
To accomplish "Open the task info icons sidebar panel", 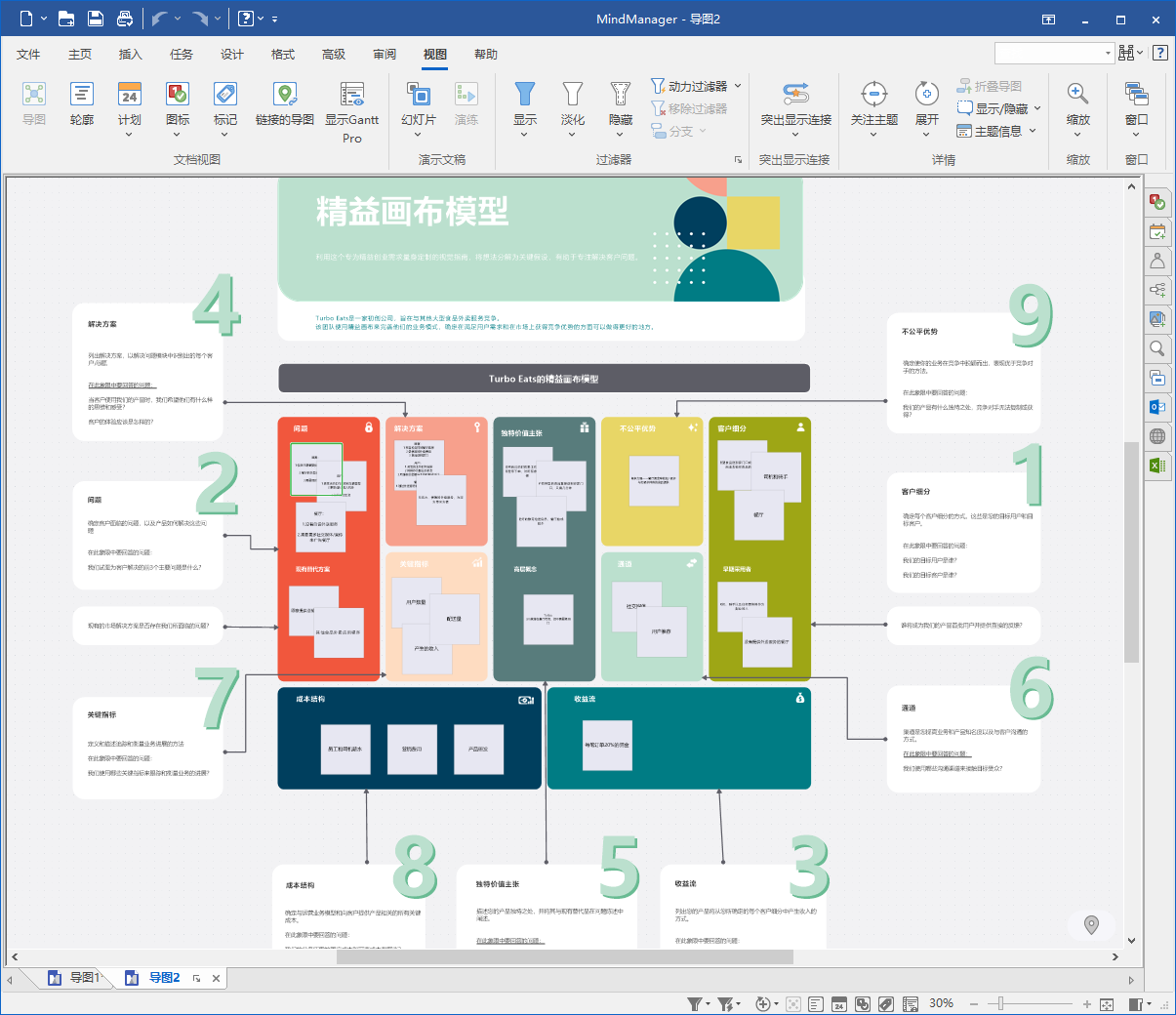I will pyautogui.click(x=1157, y=202).
